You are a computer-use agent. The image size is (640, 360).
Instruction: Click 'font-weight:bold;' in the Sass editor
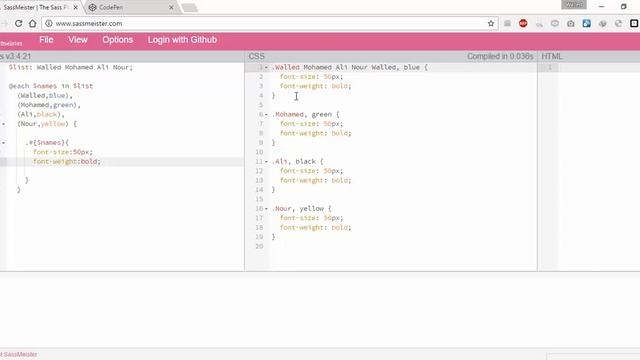(x=67, y=162)
